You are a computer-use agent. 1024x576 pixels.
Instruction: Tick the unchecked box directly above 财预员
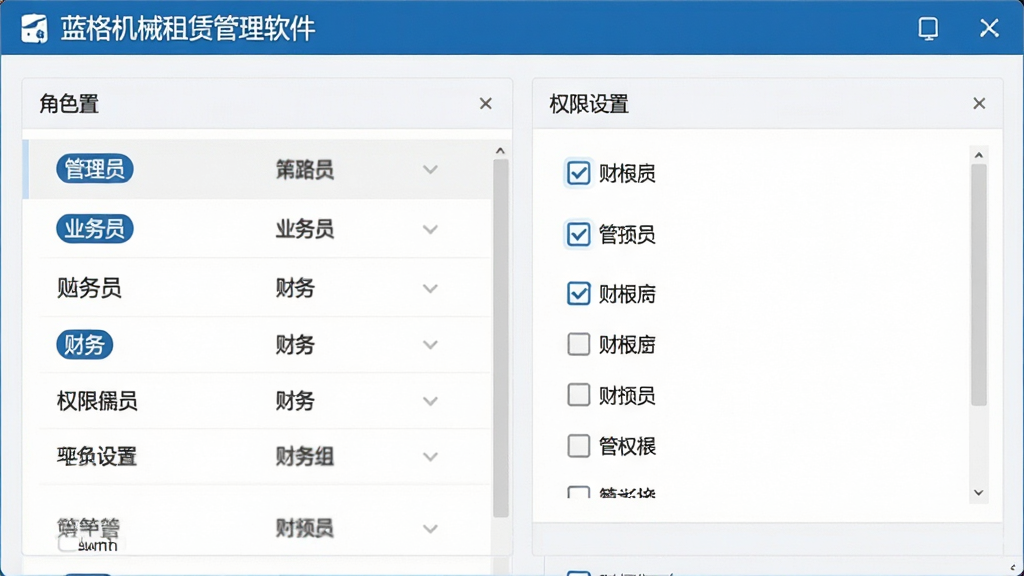point(579,344)
